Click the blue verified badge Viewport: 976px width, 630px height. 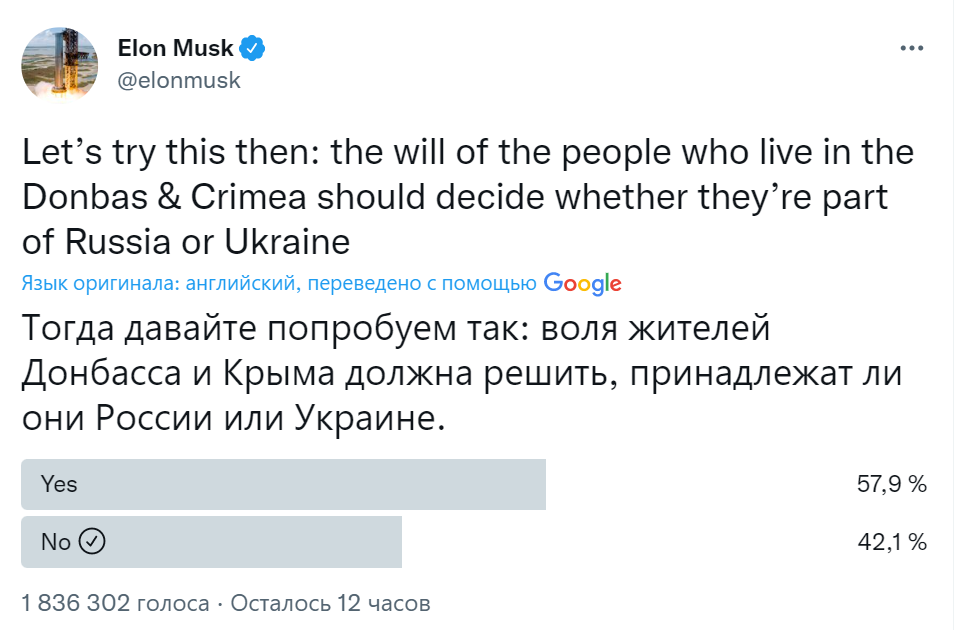click(253, 48)
